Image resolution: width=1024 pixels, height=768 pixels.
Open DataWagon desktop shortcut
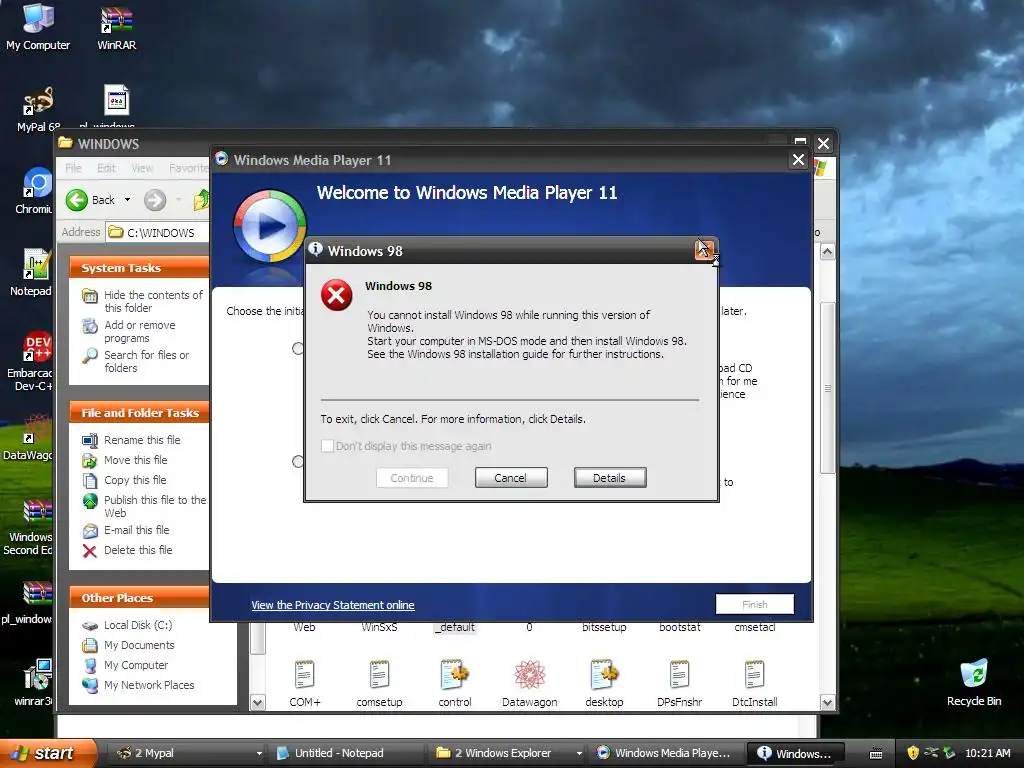pyautogui.click(x=29, y=437)
